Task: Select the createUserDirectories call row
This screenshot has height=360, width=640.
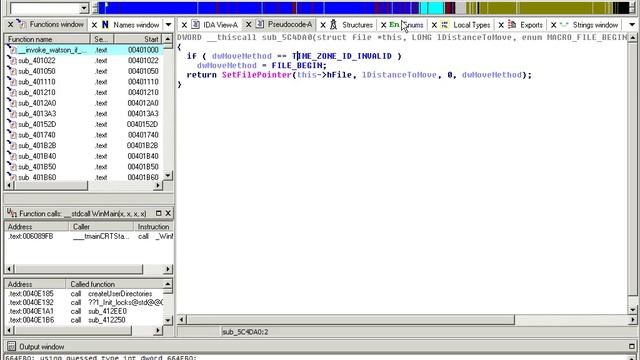Action: (x=84, y=294)
